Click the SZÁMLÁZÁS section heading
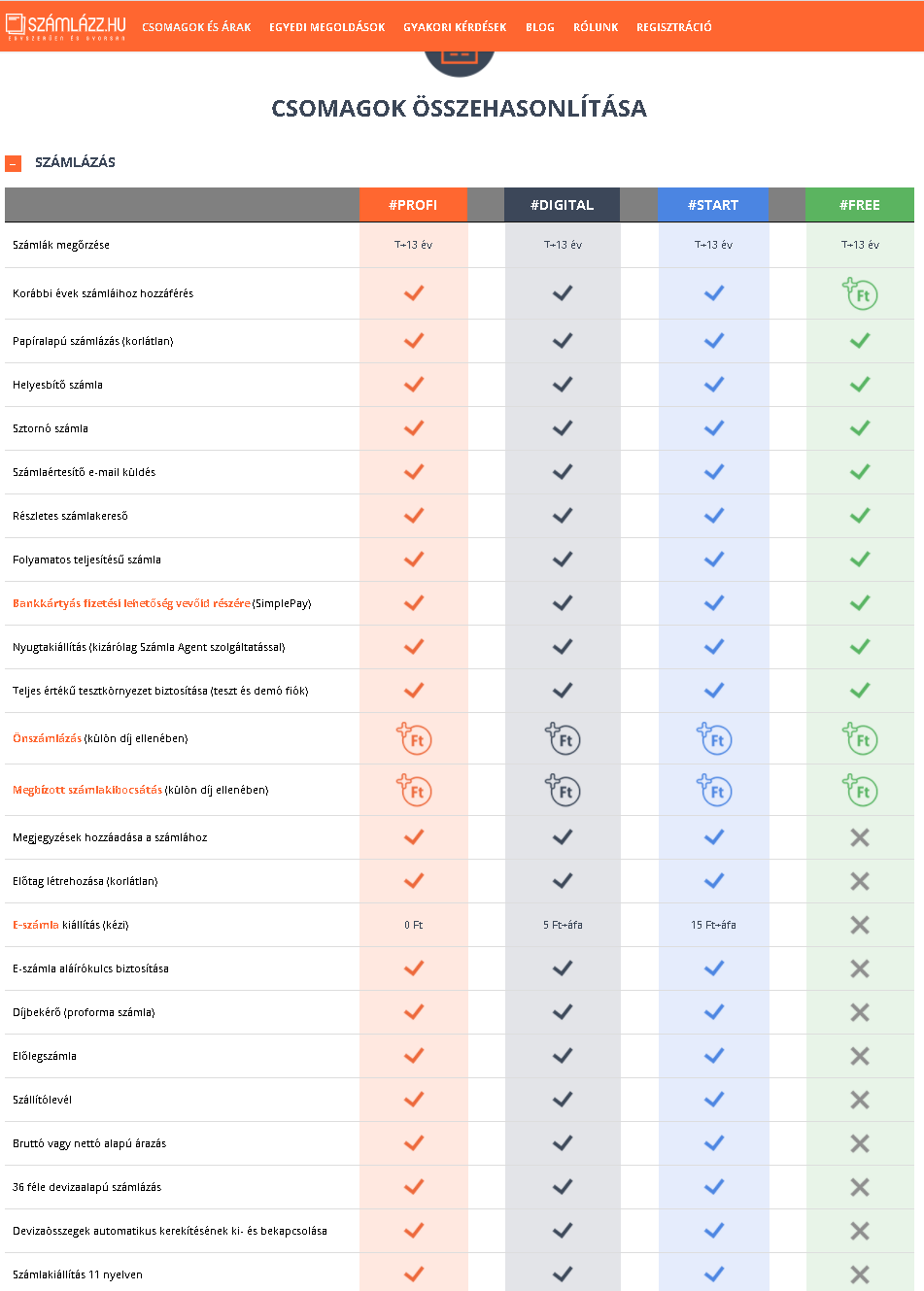The width and height of the screenshot is (924, 1291). pos(75,162)
